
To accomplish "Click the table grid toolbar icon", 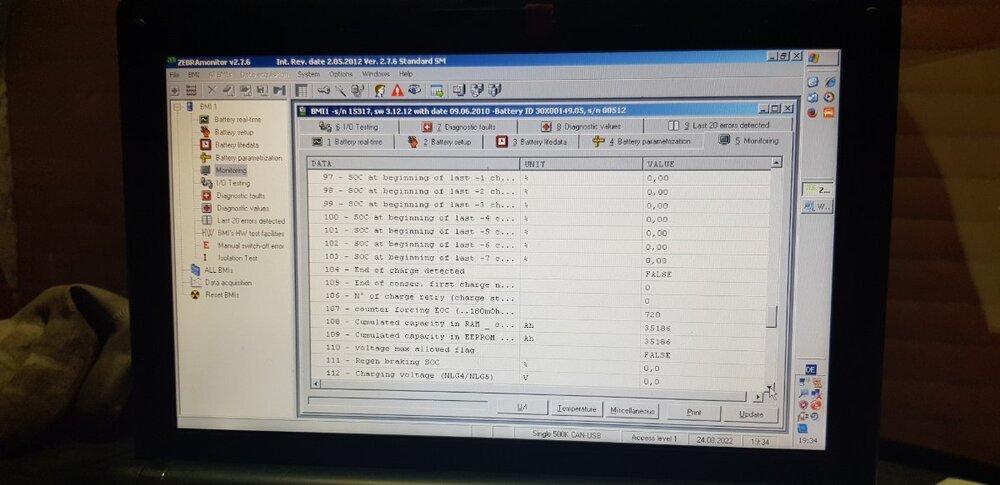I will tap(302, 90).
